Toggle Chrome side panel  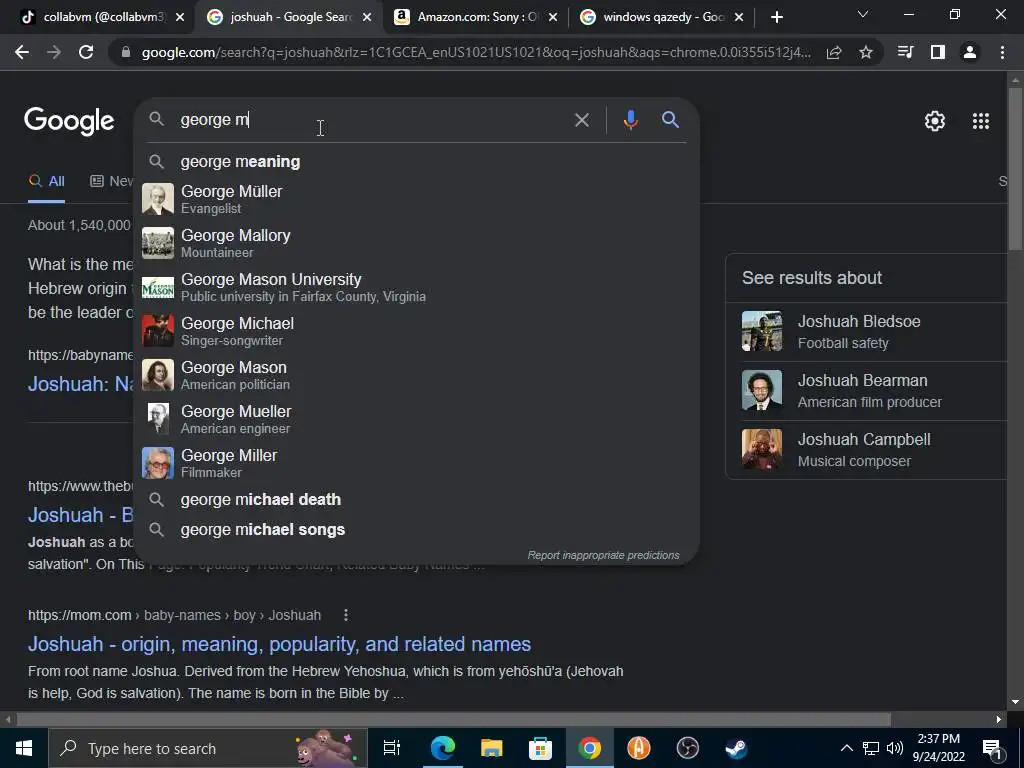[x=937, y=52]
